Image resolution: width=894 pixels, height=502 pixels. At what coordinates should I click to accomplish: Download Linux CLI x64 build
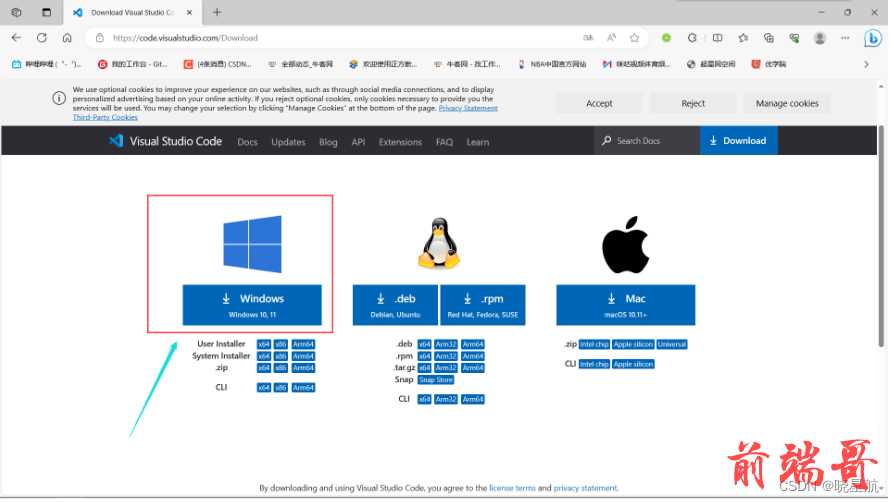pos(424,399)
